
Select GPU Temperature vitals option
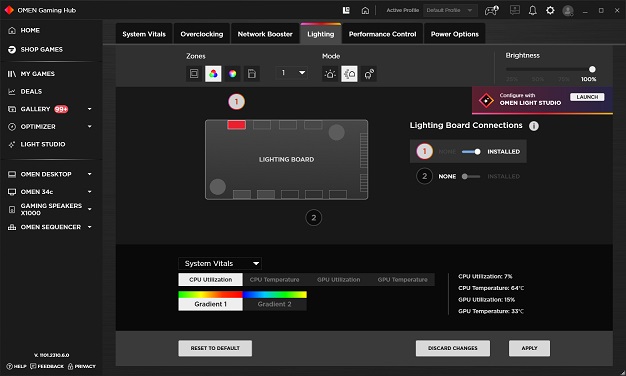pyautogui.click(x=402, y=279)
